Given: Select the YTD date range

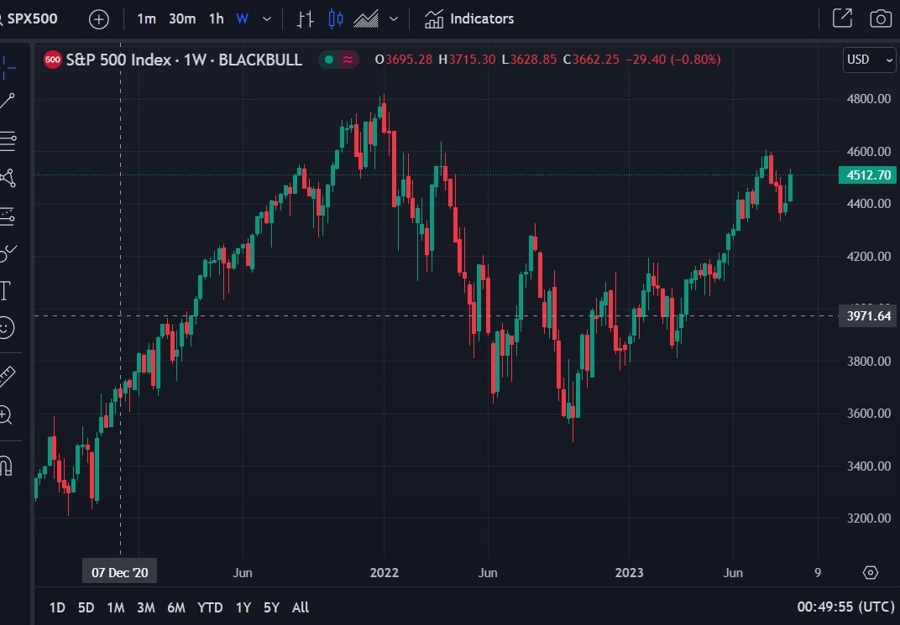Looking at the screenshot, I should coord(210,607).
